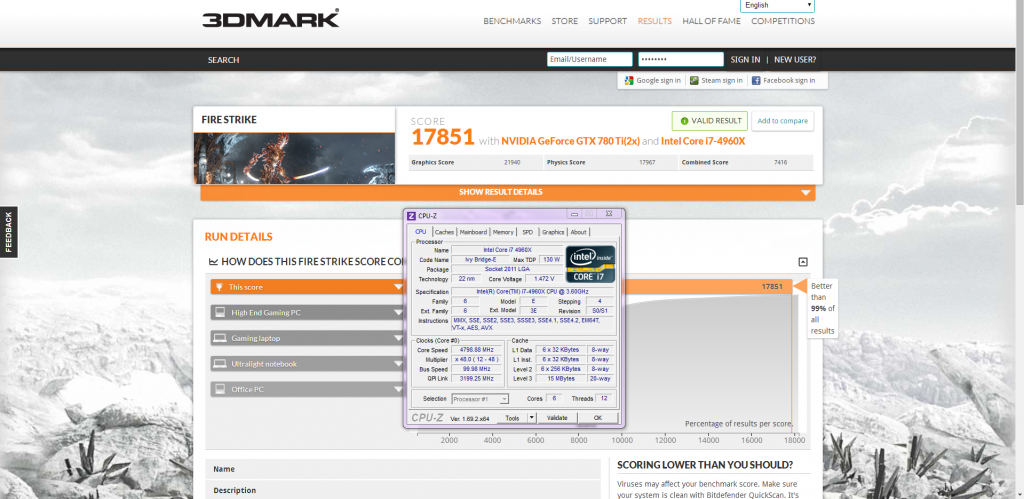Switch to the Caches tab in CPU-Z
The height and width of the screenshot is (499, 1024).
[445, 232]
